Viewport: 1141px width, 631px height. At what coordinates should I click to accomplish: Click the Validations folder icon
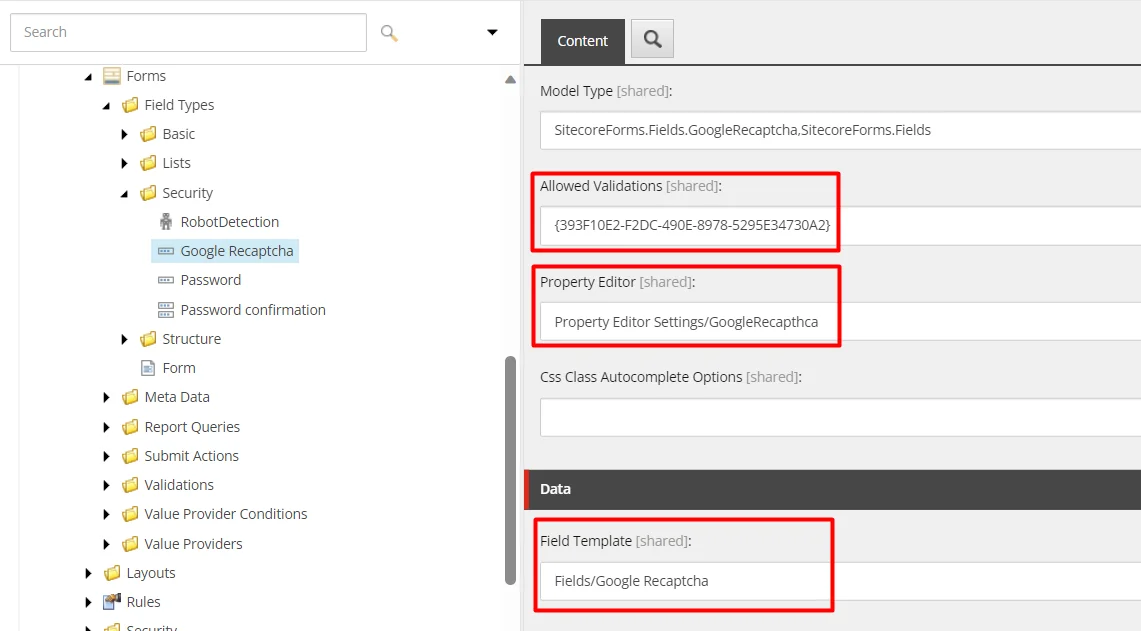(130, 485)
